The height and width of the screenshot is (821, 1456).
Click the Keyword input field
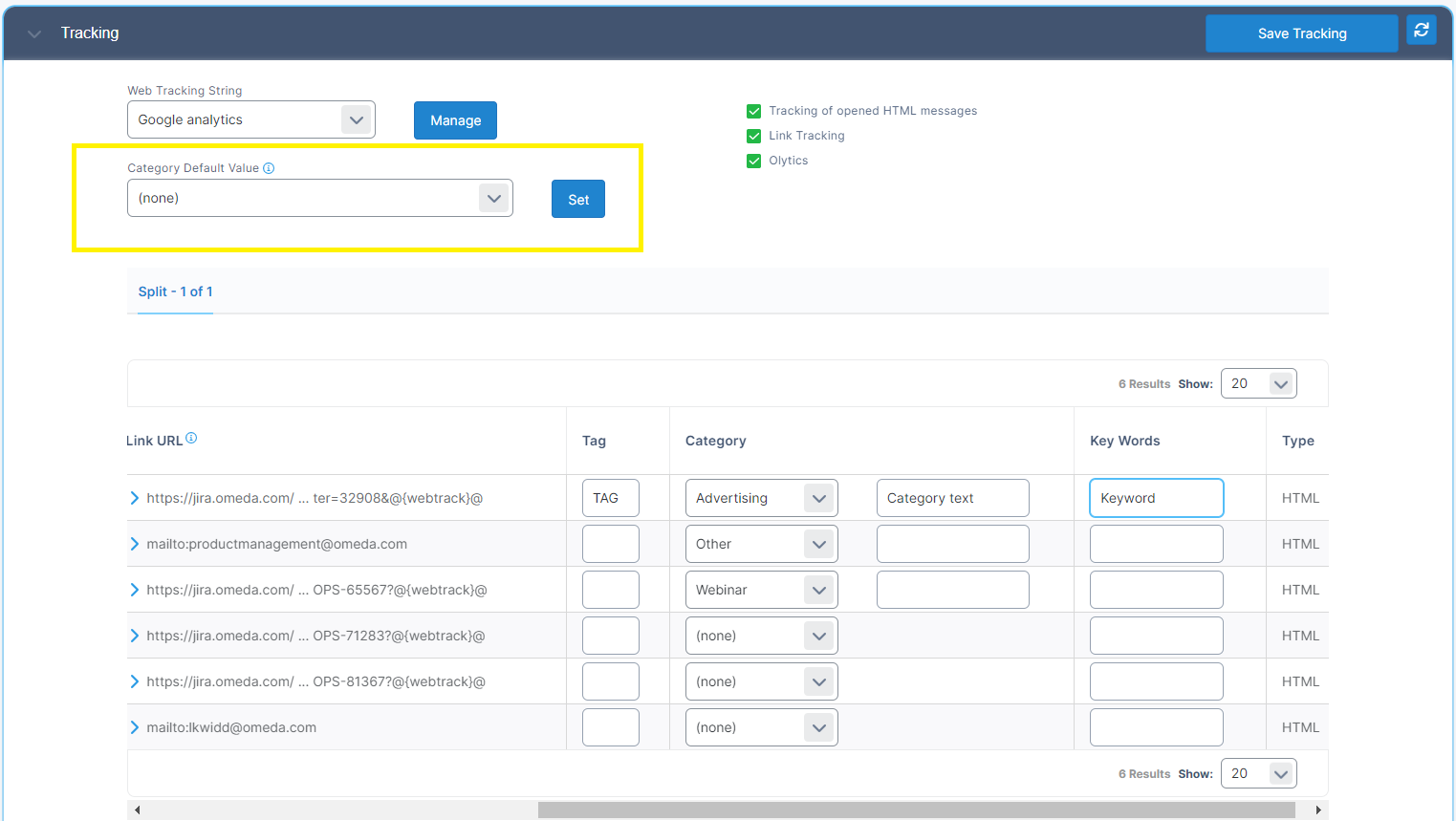click(1156, 498)
